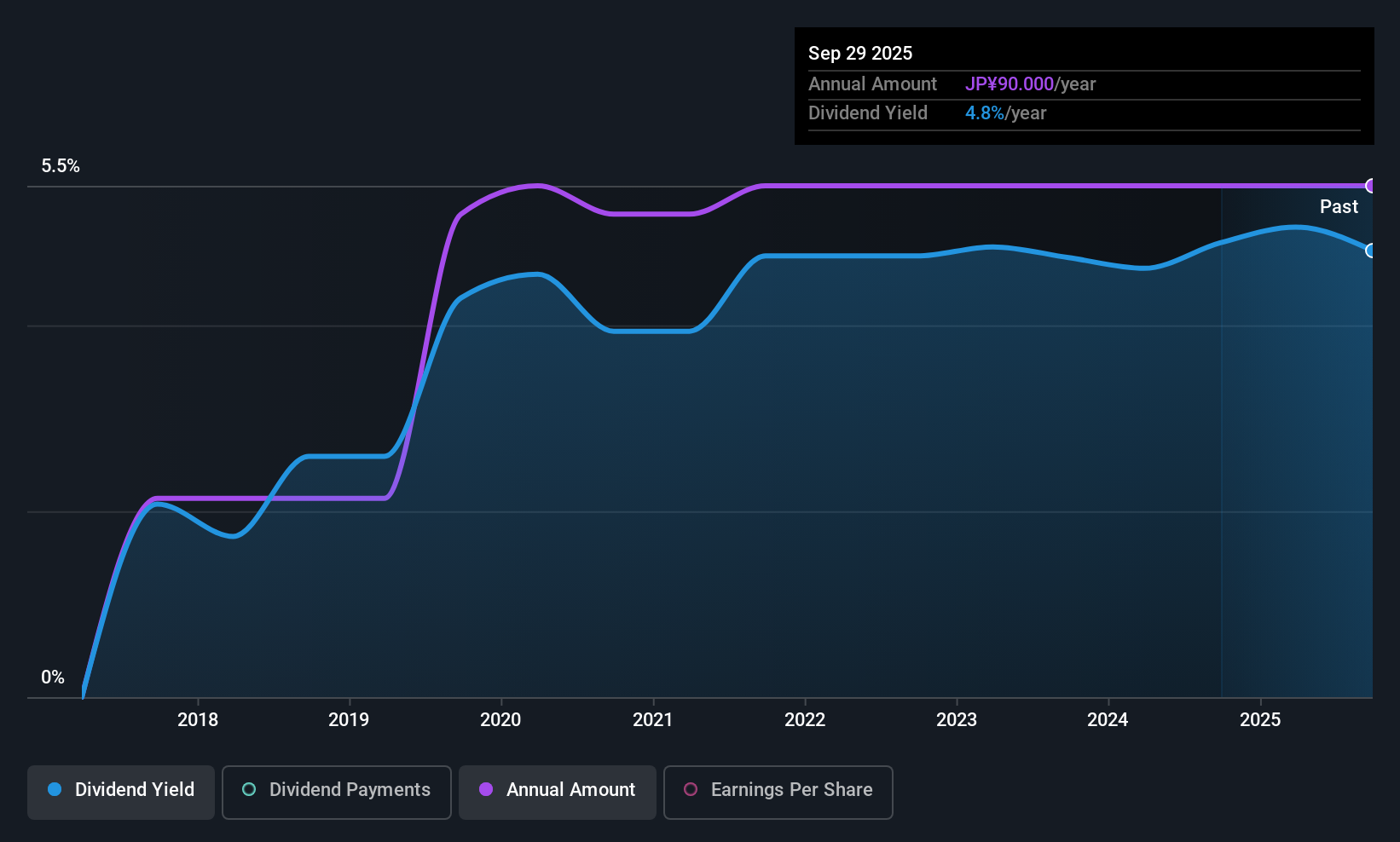Click the blue Dividend Yield legend dot
The height and width of the screenshot is (842, 1400).
[x=55, y=789]
